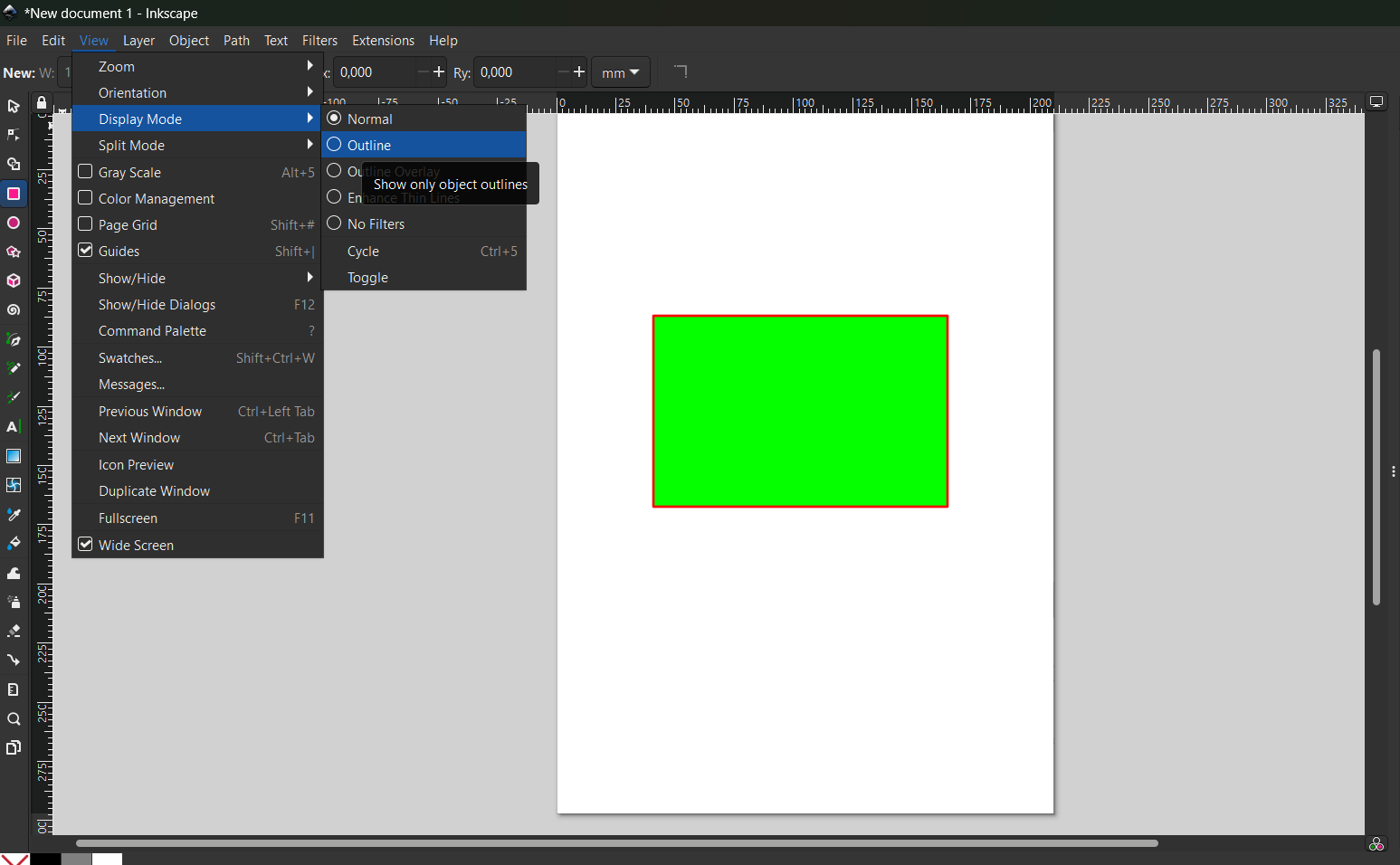Open the Object menu
Viewport: 1400px width, 865px height.
pyautogui.click(x=188, y=41)
